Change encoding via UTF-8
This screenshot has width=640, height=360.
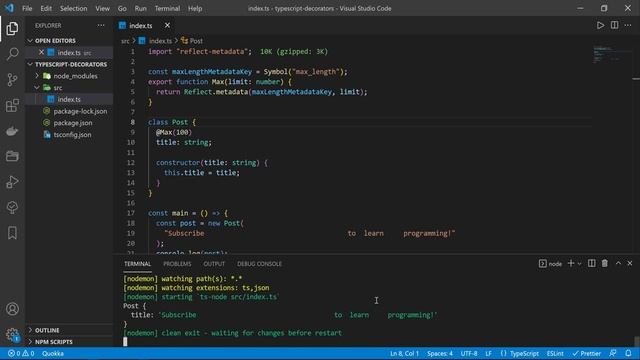[469, 353]
